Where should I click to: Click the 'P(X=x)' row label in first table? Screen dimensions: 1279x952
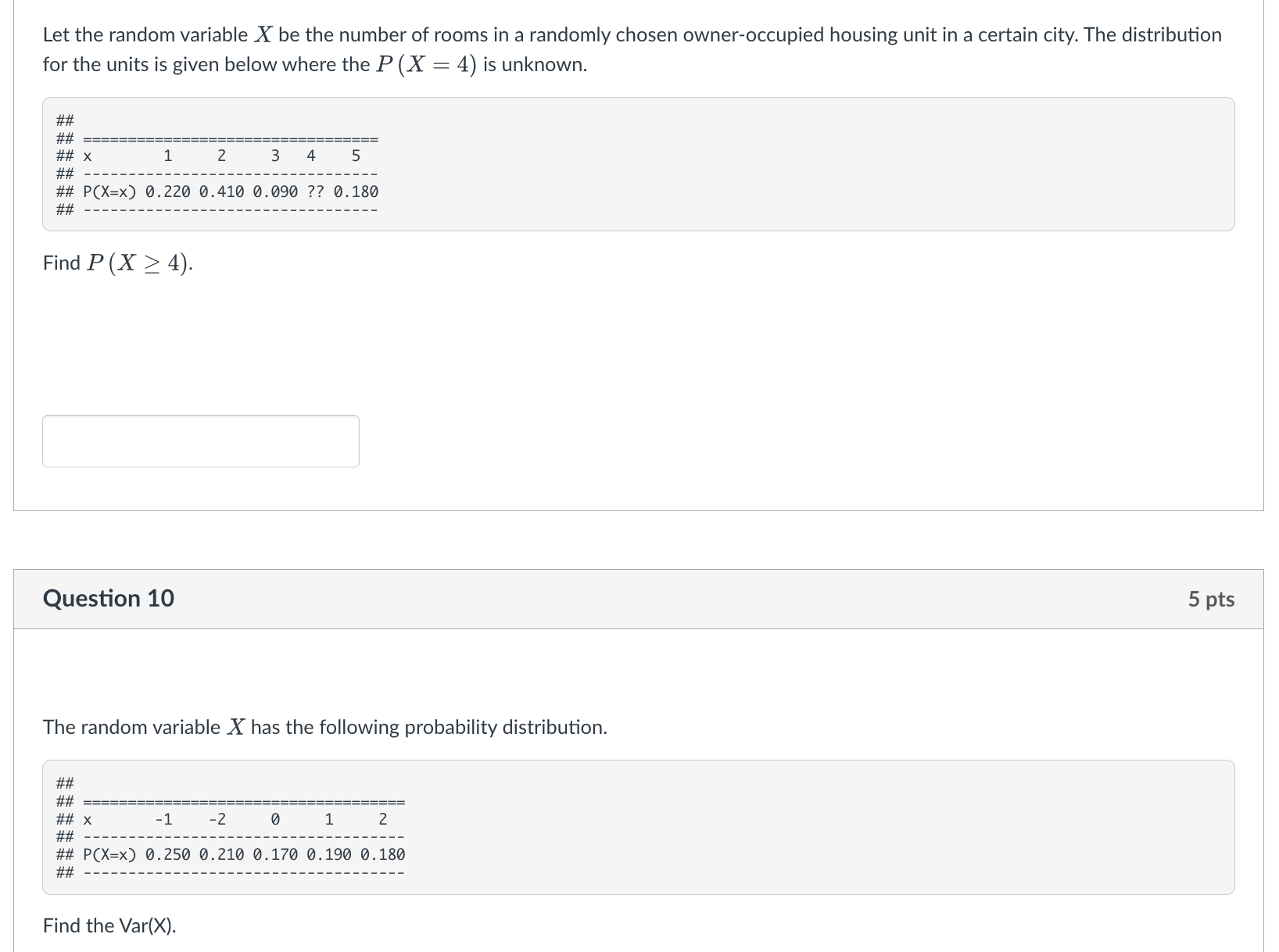click(x=109, y=191)
